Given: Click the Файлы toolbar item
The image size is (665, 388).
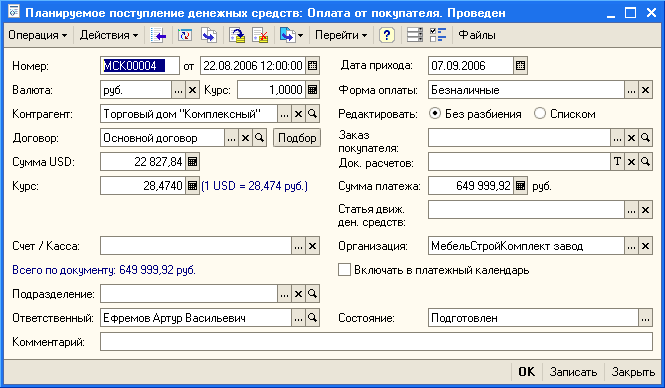Looking at the screenshot, I should point(477,35).
